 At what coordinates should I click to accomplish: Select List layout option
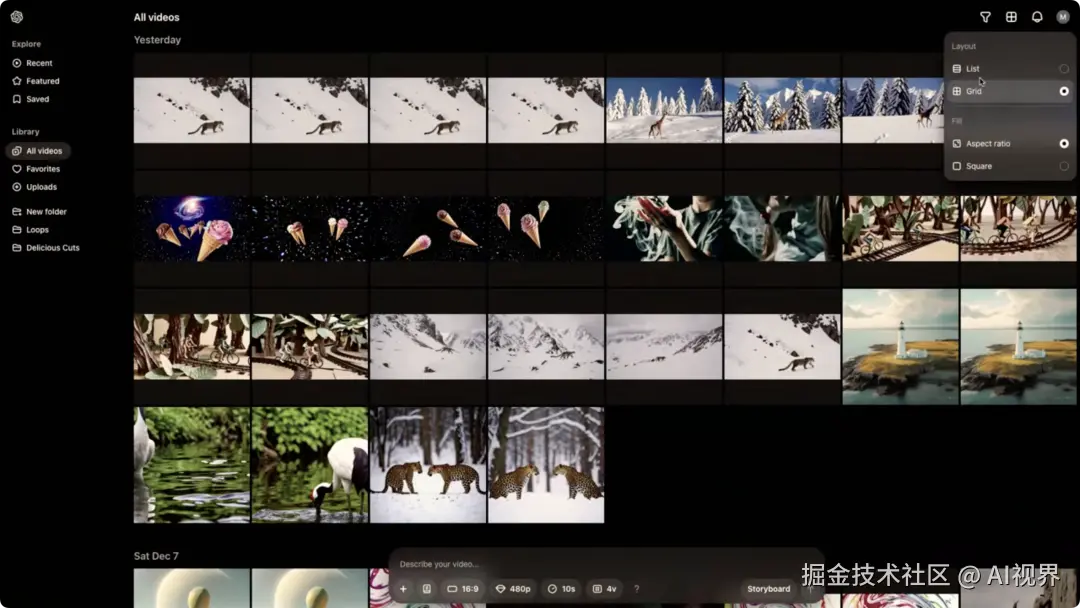1010,69
